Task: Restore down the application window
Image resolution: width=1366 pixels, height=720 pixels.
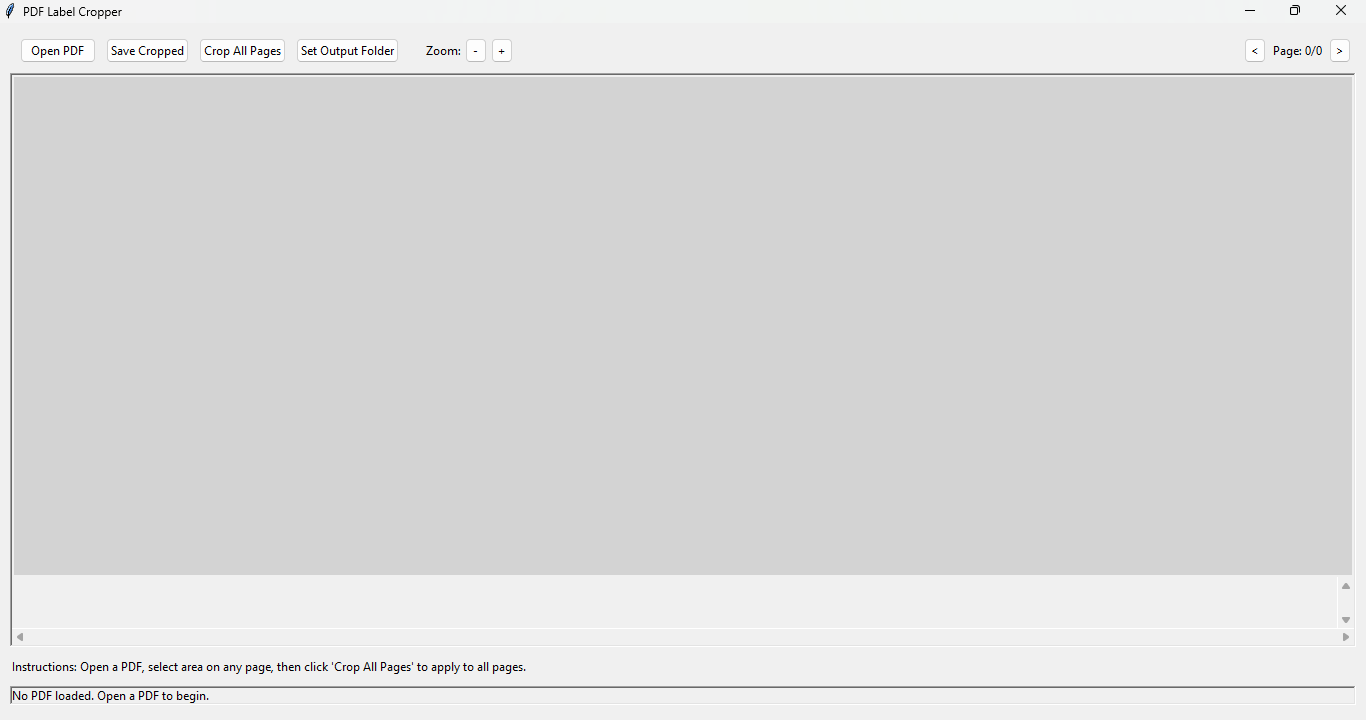Action: coord(1295,11)
